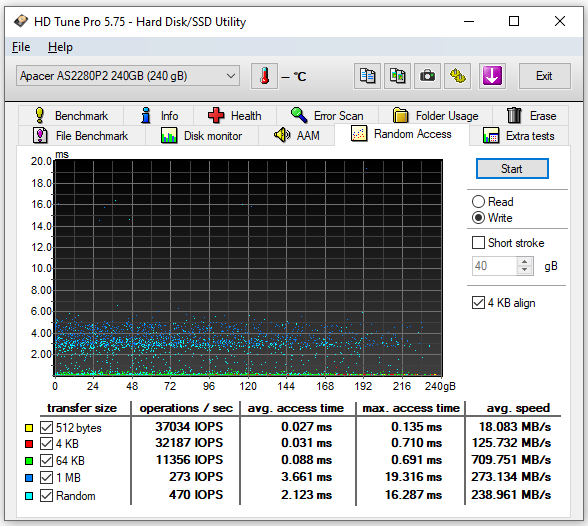Click the copy text to clipboard icon
This screenshot has height=526, width=588.
click(x=367, y=76)
